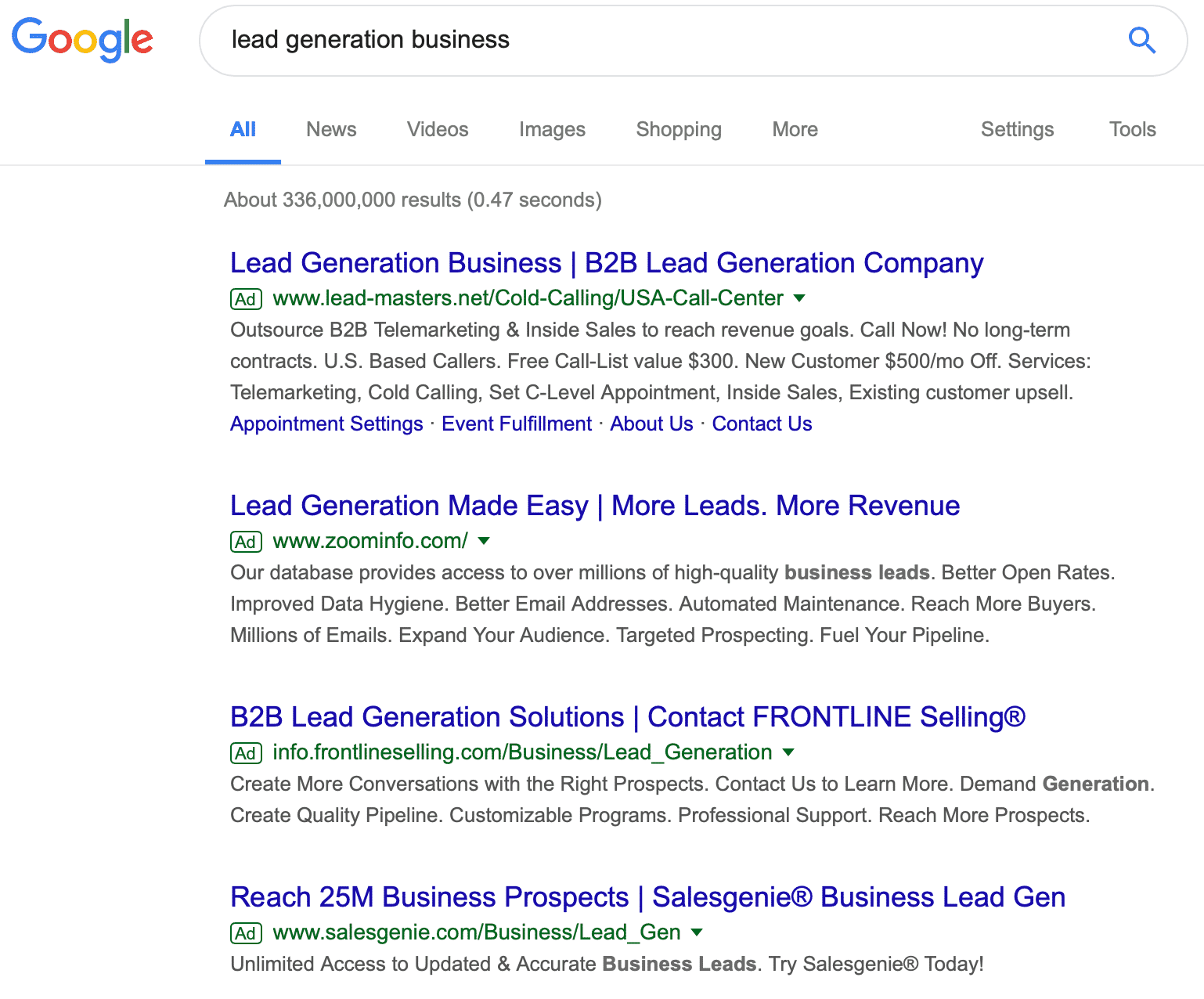
Task: Open dropdown arrow next to frontlineselling.com URL
Action: [x=788, y=752]
